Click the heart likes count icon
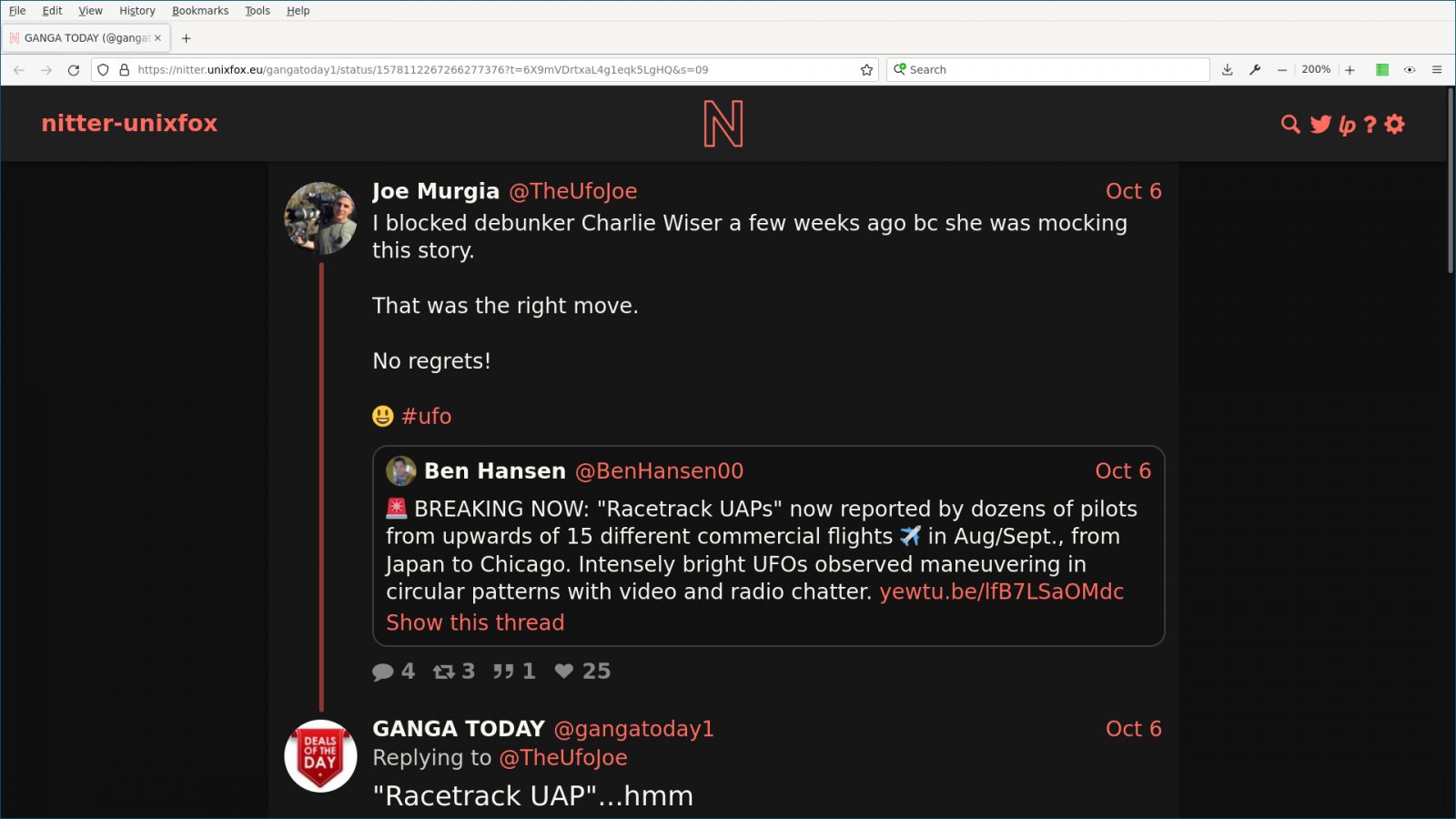 point(564,672)
